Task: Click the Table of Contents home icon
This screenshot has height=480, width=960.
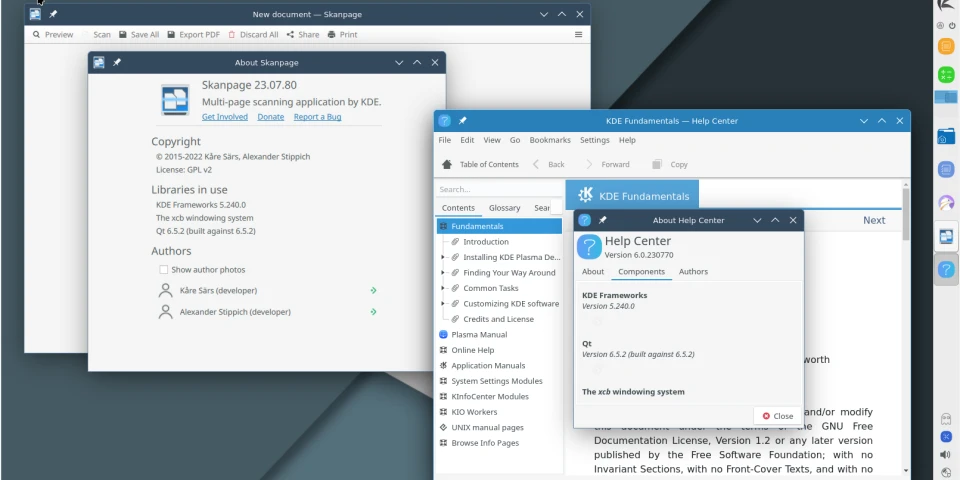Action: (x=447, y=164)
